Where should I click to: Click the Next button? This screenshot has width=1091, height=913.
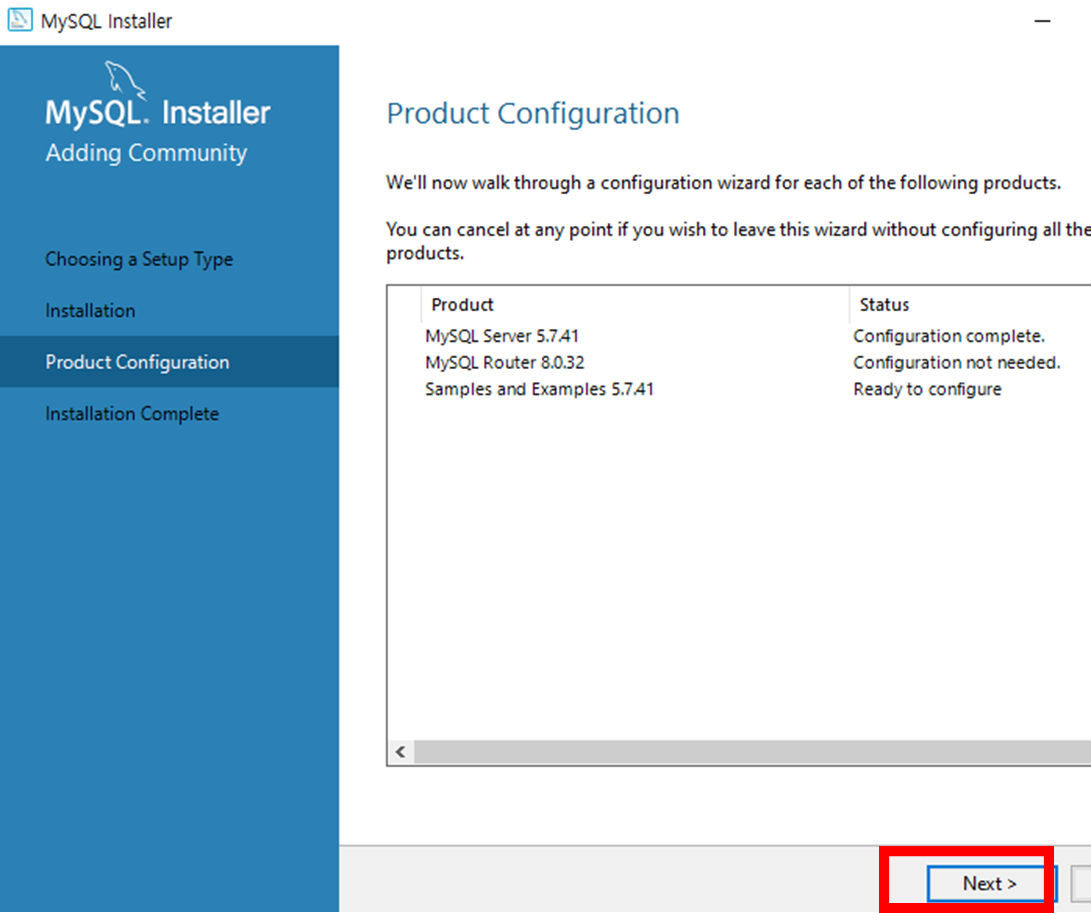(991, 883)
